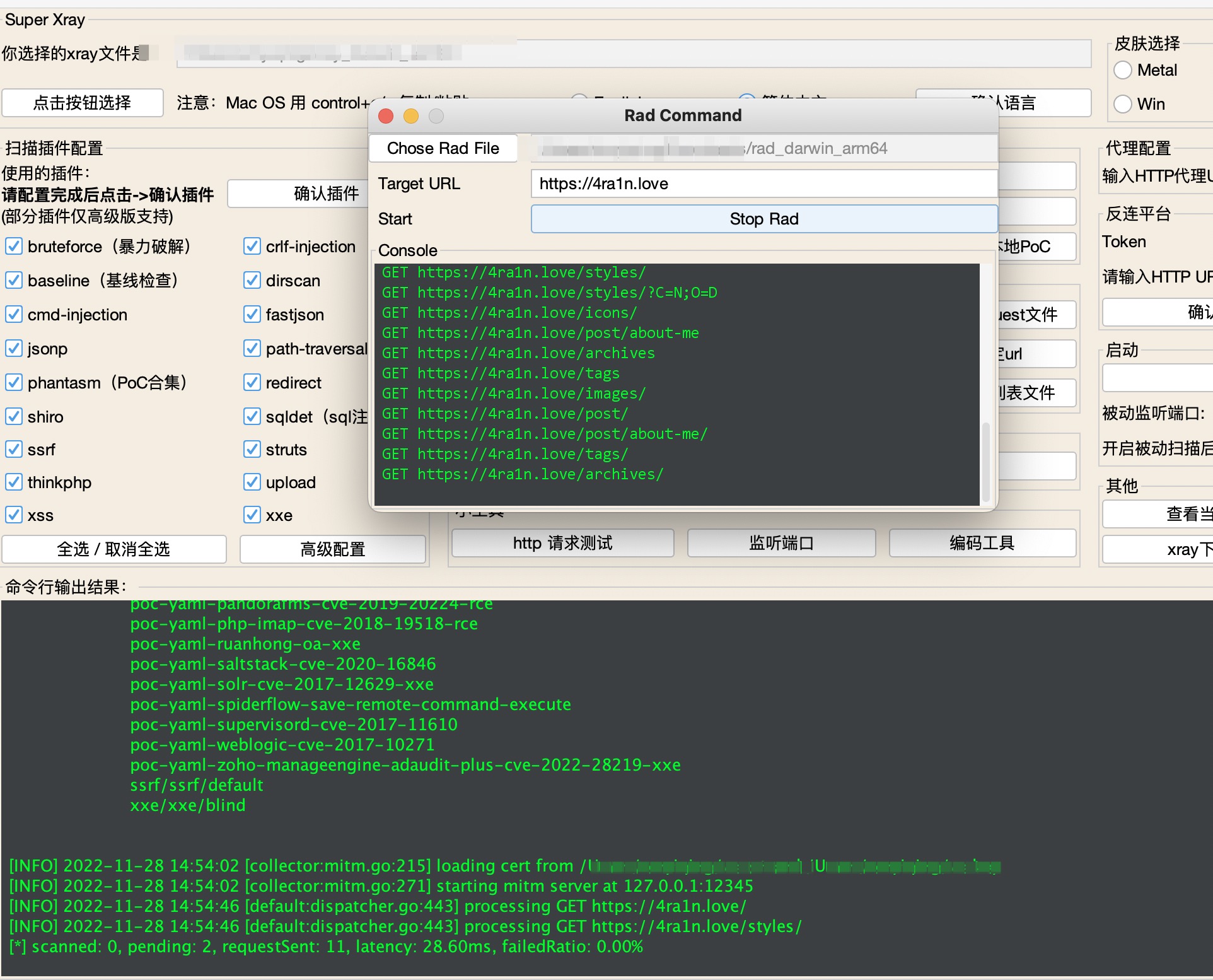Toggle the dirscan plugin checkbox
The image size is (1213, 980).
pos(252,281)
